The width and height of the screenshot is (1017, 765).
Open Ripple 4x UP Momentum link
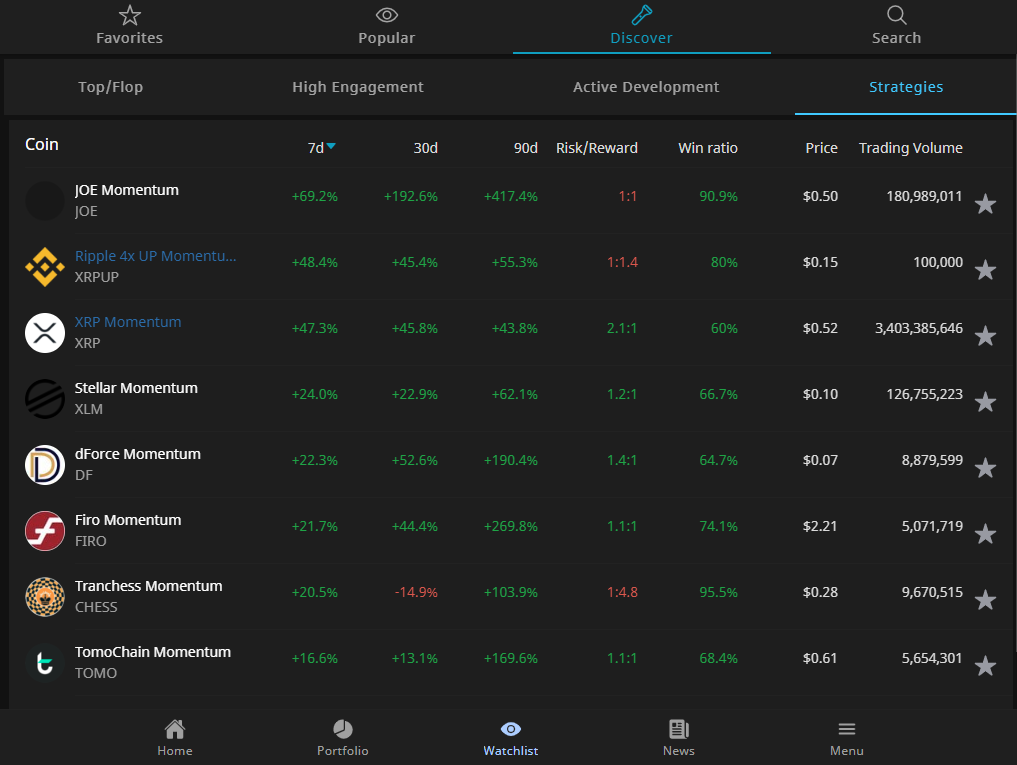tap(156, 256)
